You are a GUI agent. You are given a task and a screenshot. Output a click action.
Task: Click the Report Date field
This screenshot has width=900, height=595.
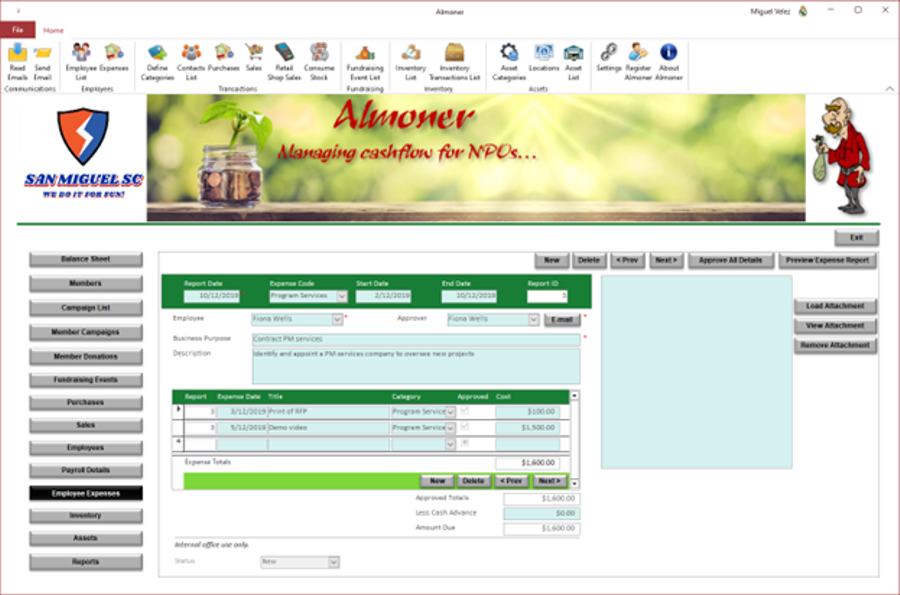[211, 296]
